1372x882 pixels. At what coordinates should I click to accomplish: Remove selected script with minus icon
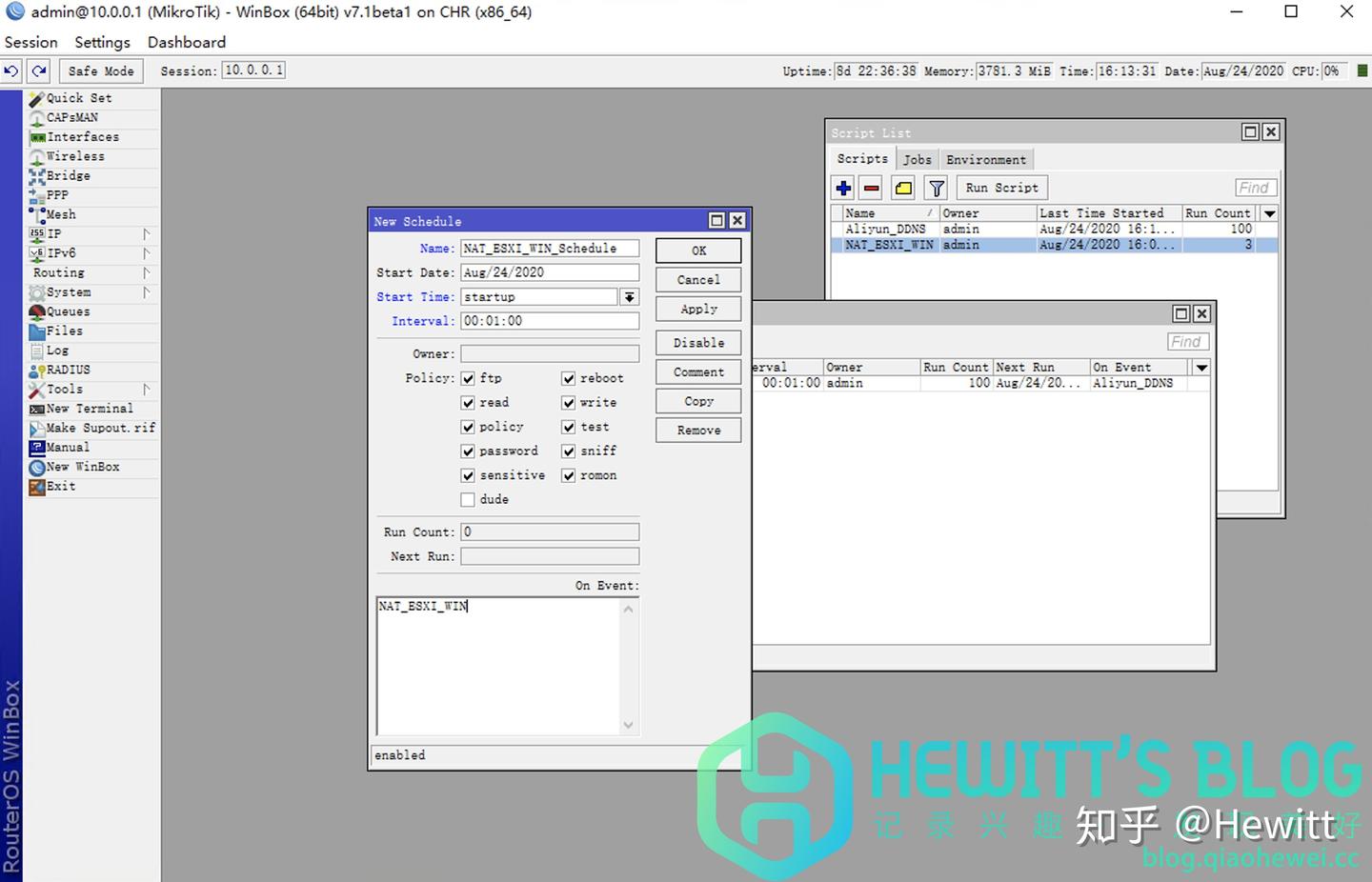[872, 188]
